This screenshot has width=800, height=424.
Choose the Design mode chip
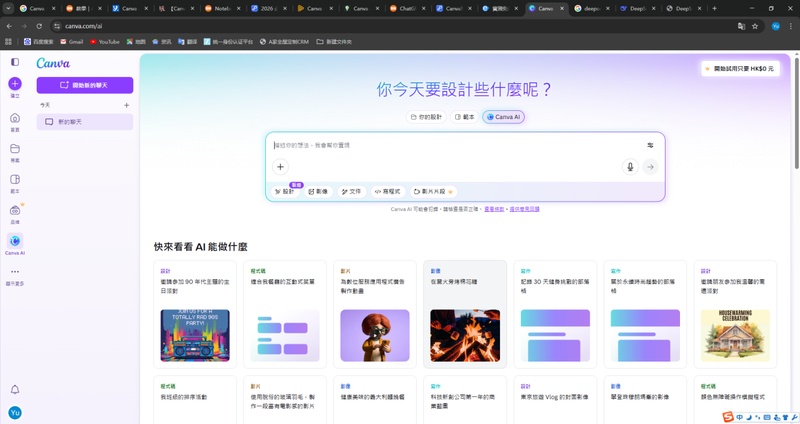point(285,192)
